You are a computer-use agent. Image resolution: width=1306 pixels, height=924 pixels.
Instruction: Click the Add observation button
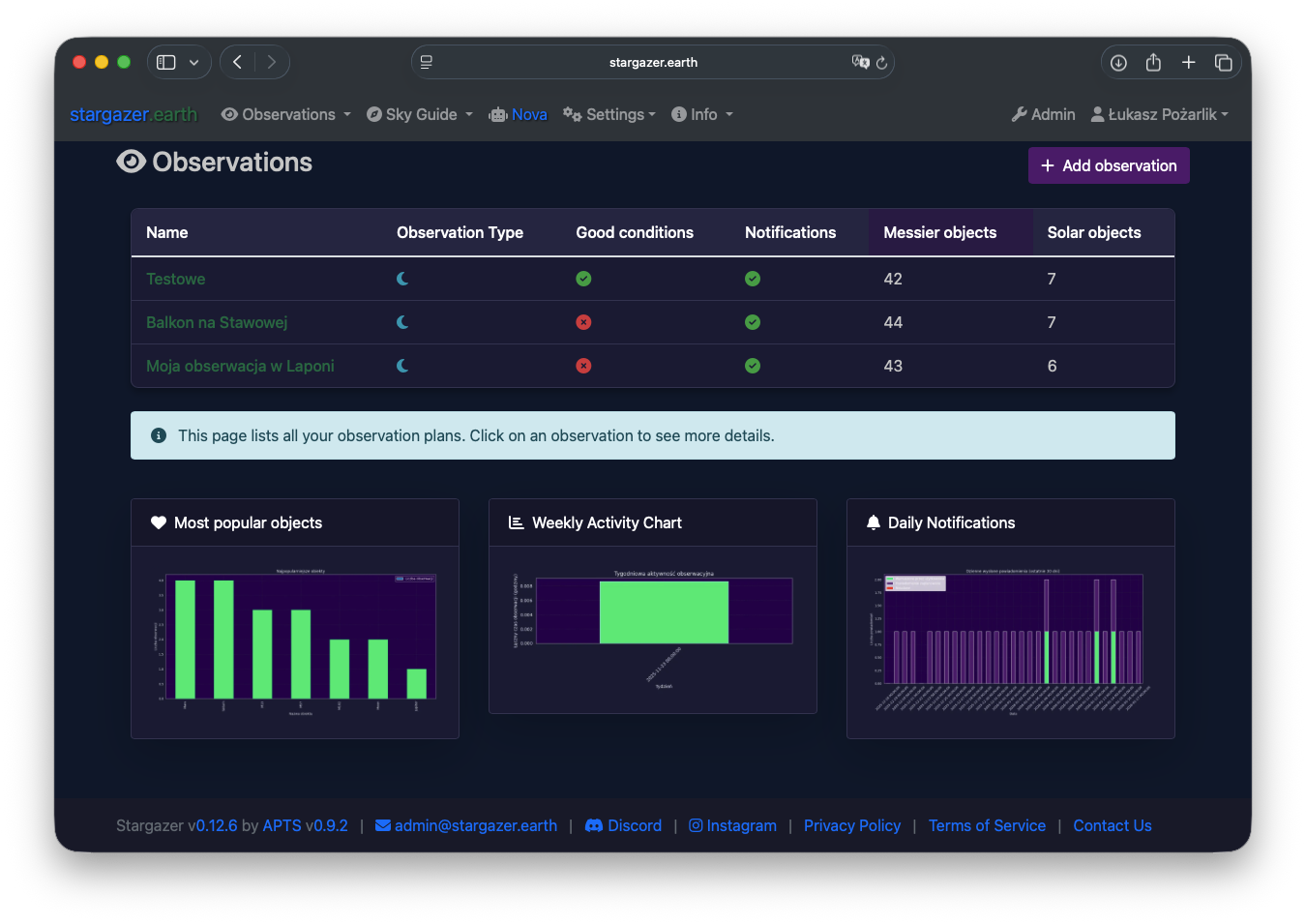(x=1109, y=165)
